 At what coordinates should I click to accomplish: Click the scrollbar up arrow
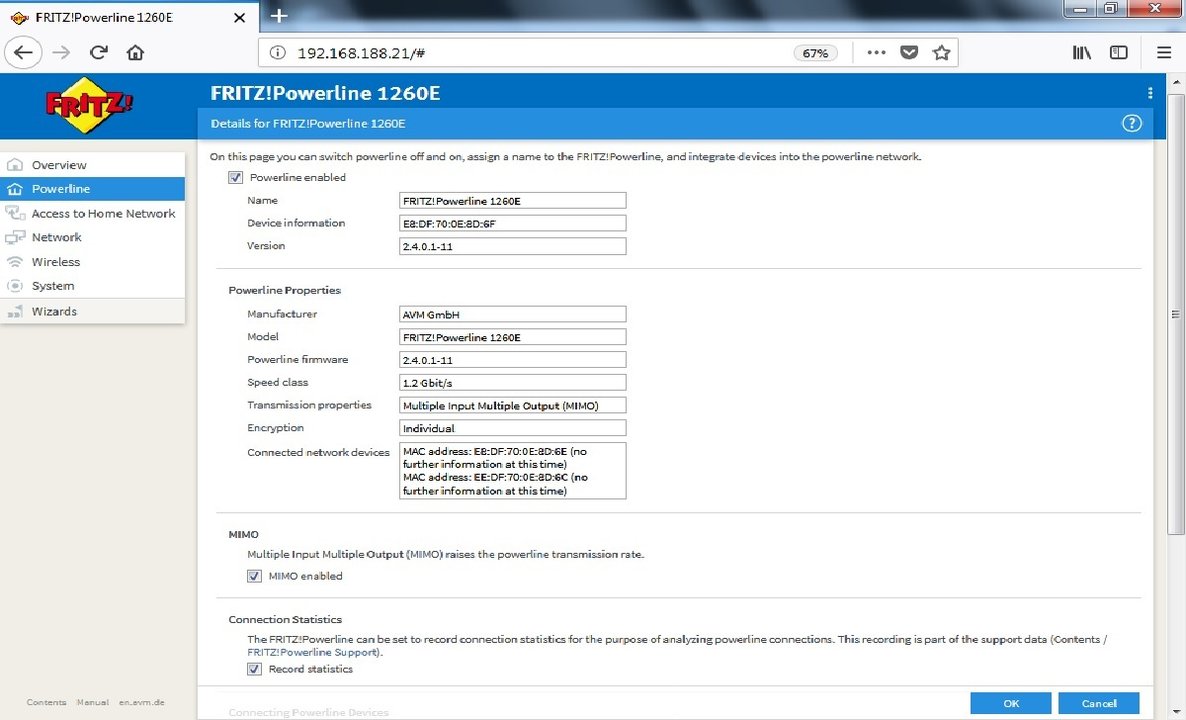(x=1175, y=81)
